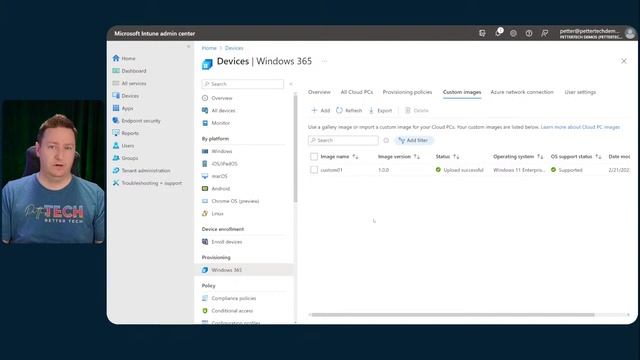Click the Add filter button
The height and width of the screenshot is (360, 640).
coord(413,140)
